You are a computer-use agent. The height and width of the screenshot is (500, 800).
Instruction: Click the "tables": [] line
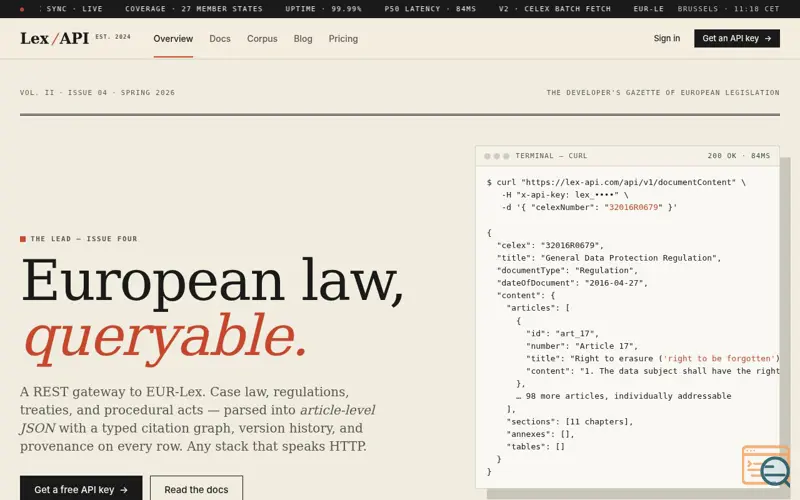coord(535,446)
